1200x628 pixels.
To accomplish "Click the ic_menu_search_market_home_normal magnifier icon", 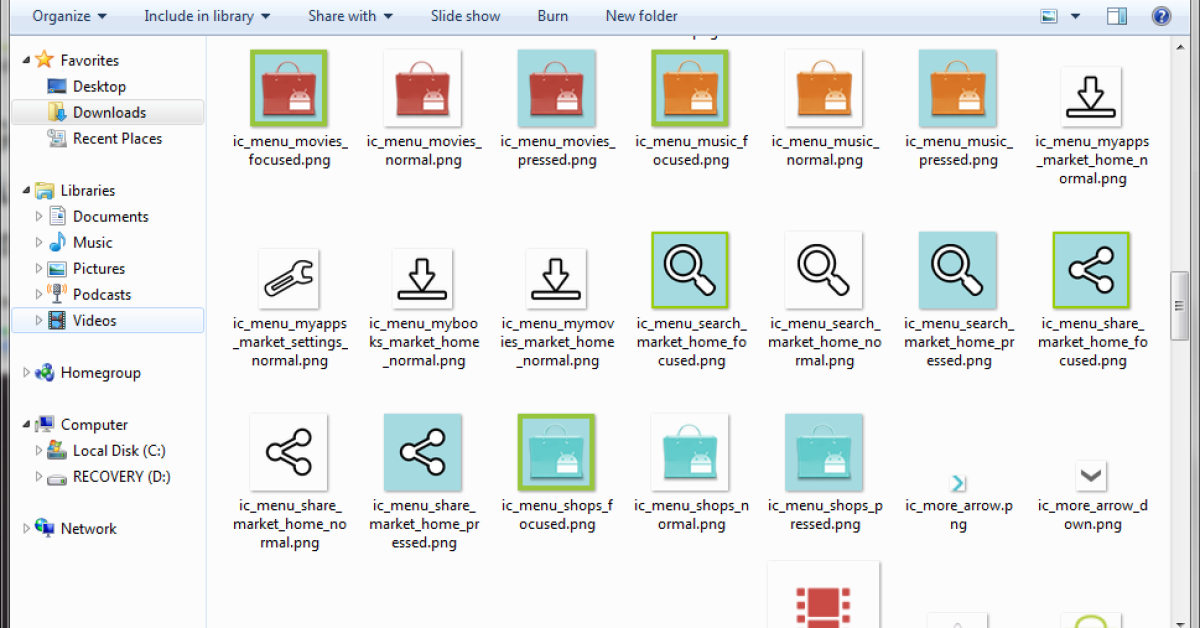I will (x=824, y=270).
